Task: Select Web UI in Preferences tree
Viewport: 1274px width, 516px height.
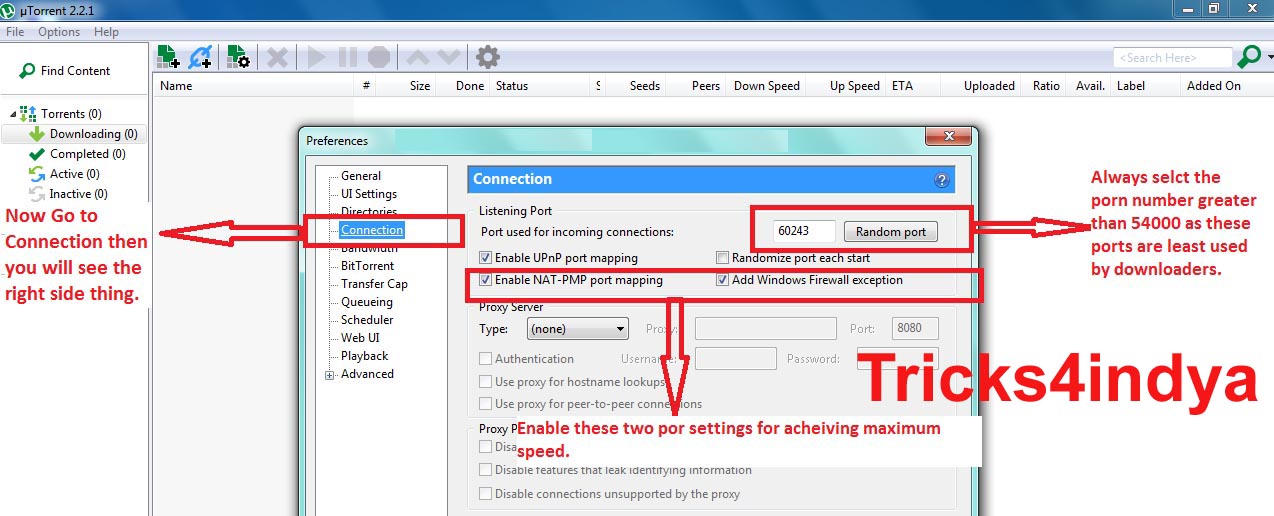Action: 360,338
